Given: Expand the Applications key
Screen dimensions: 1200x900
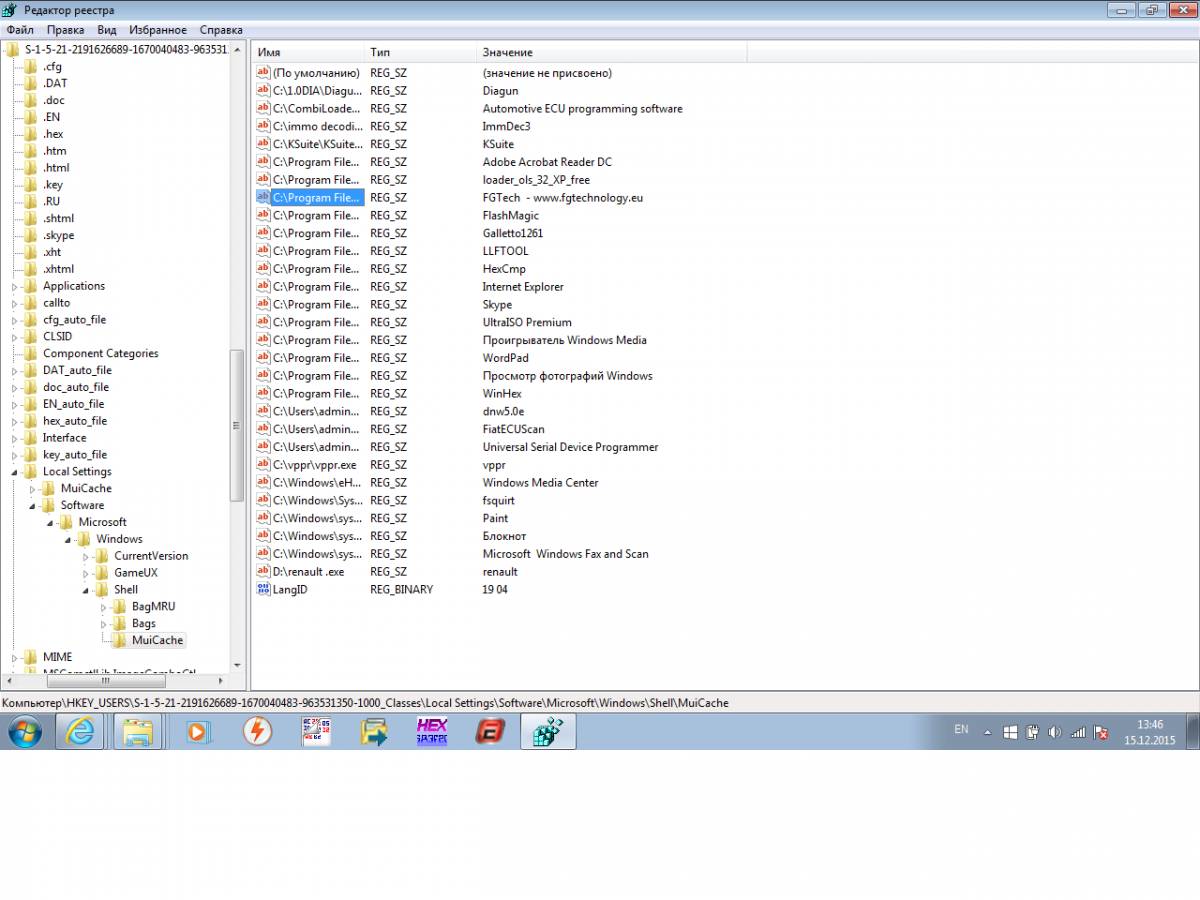Looking at the screenshot, I should (x=15, y=286).
